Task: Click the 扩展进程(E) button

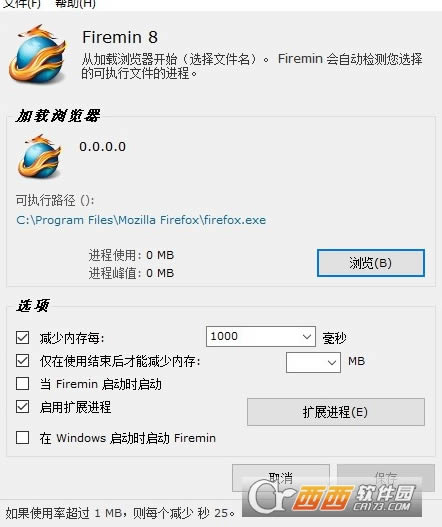Action: tap(336, 412)
